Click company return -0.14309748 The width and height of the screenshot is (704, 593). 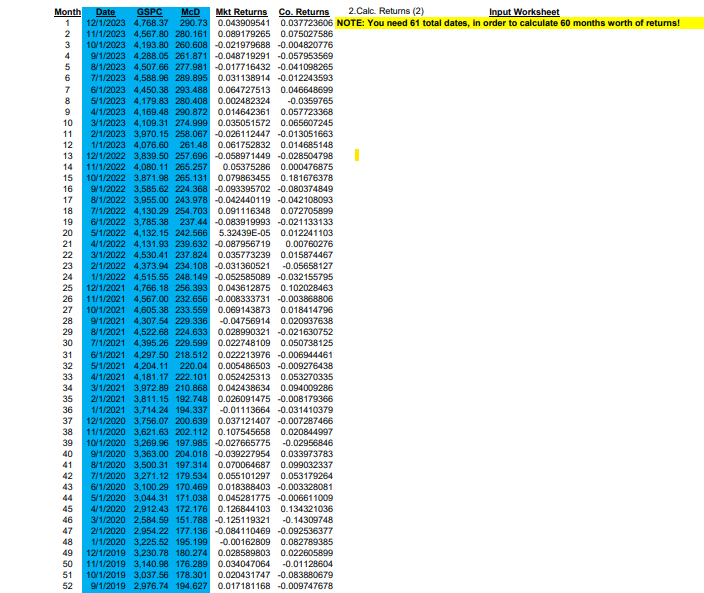coord(308,520)
